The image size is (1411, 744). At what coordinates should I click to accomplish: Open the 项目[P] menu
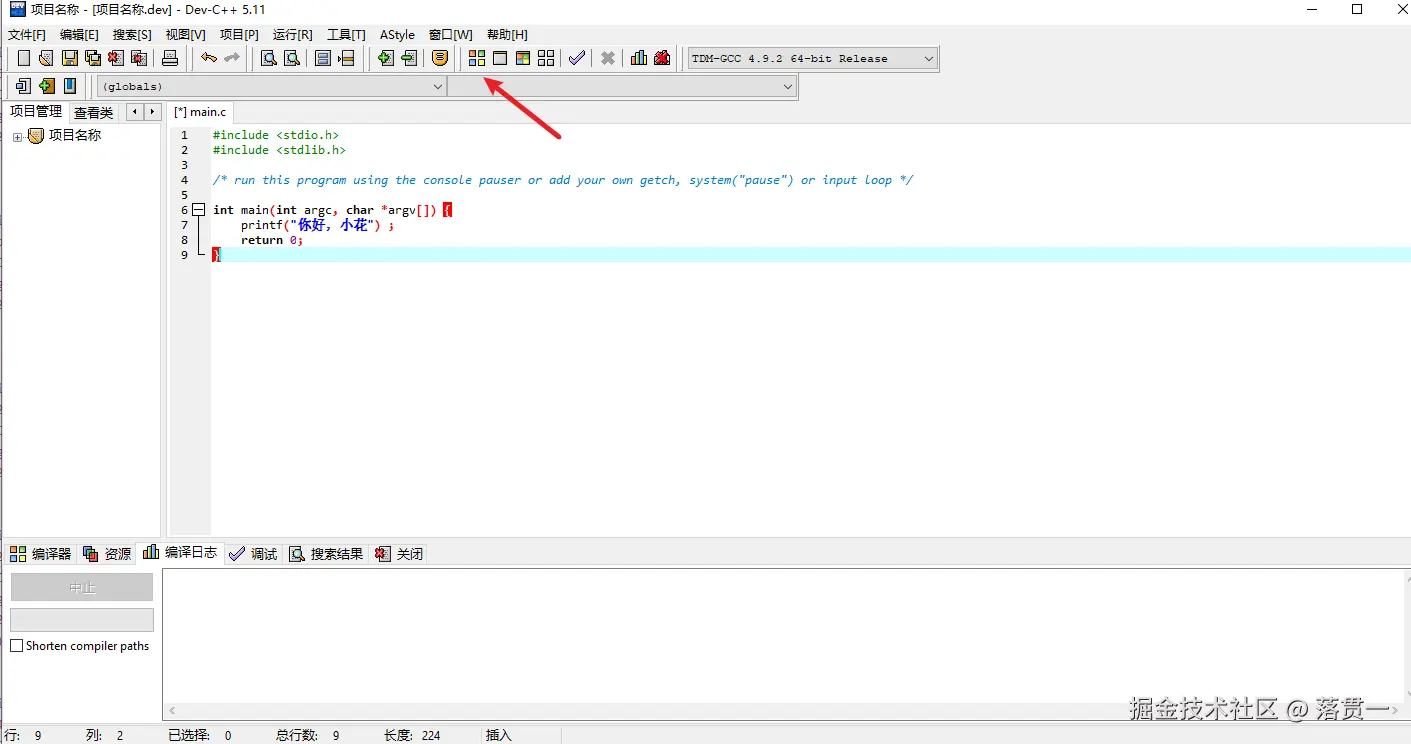239,34
